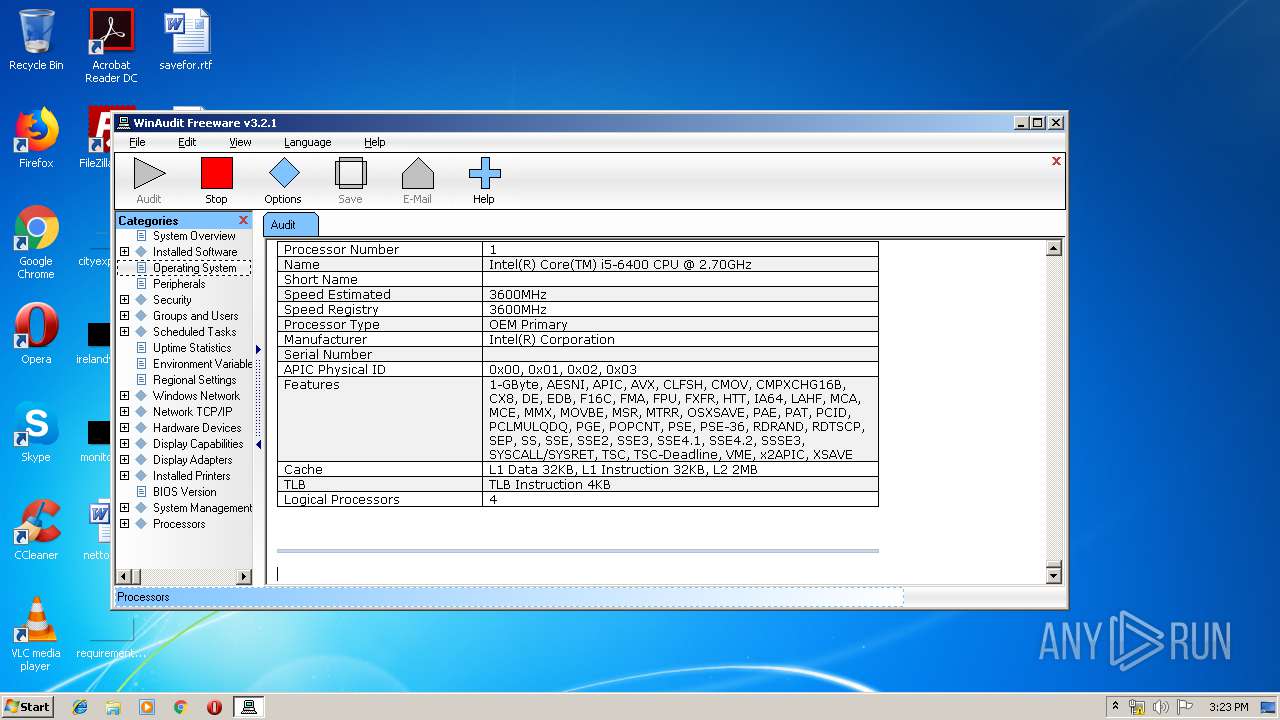The height and width of the screenshot is (720, 1280).
Task: Select System Overview category
Action: click(x=194, y=236)
